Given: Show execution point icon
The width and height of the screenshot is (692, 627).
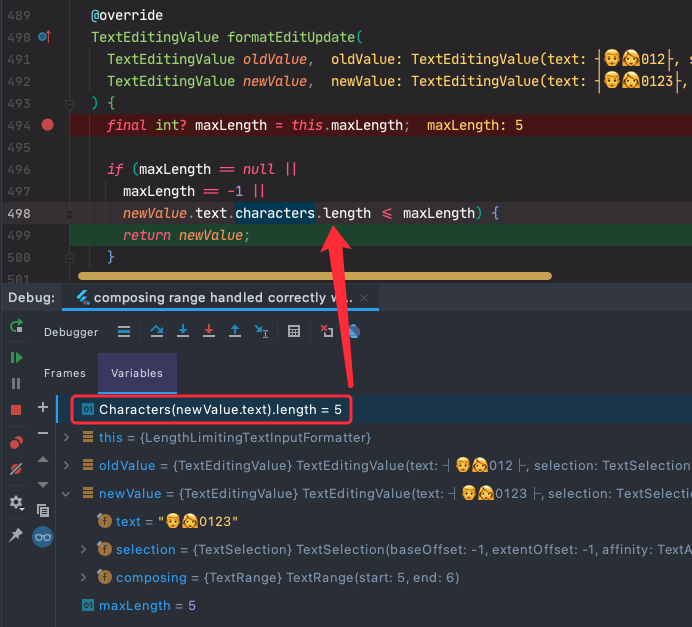Looking at the screenshot, I should (x=124, y=331).
